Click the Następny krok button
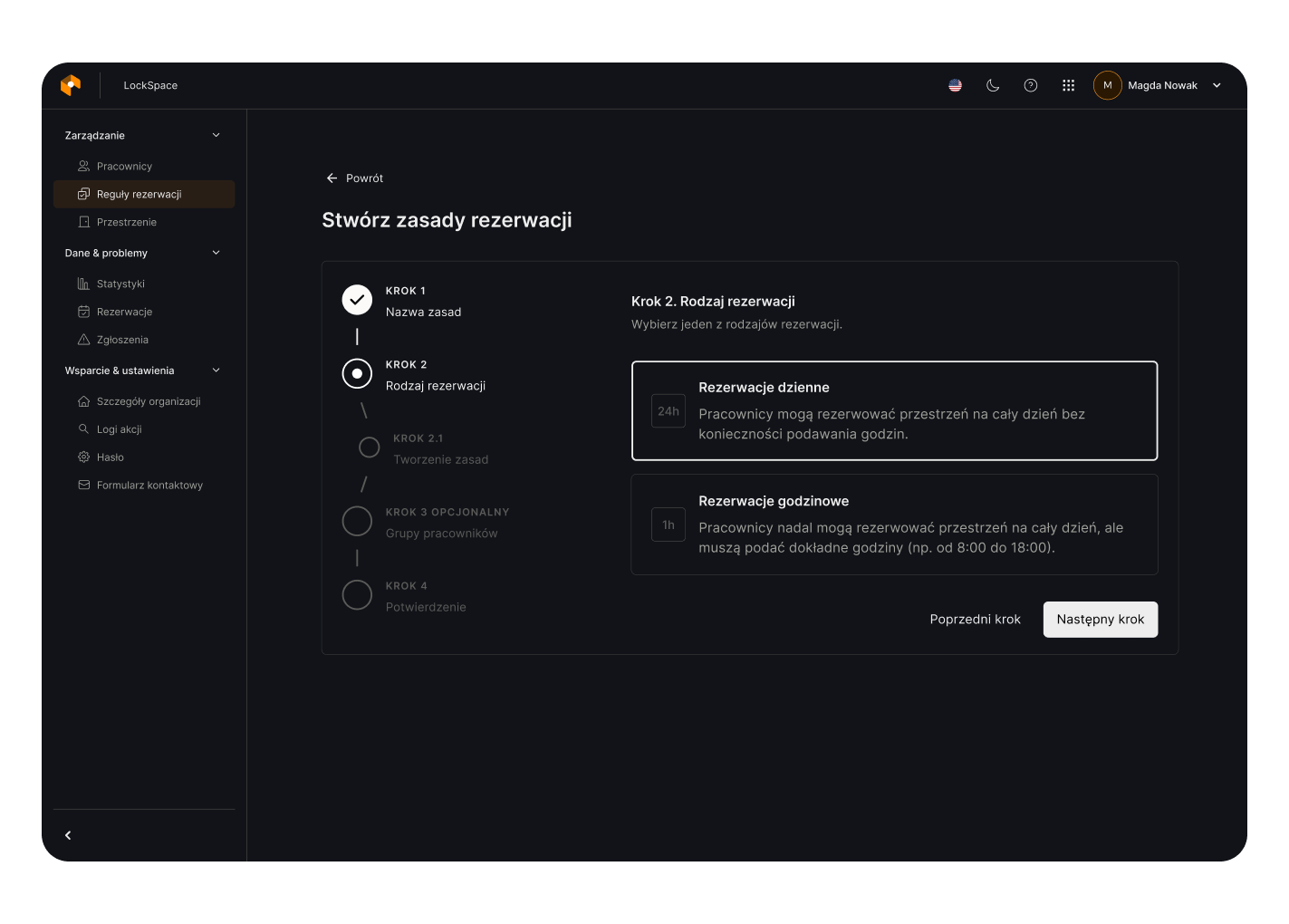Screen dimensions: 1289x924 coord(1100,620)
